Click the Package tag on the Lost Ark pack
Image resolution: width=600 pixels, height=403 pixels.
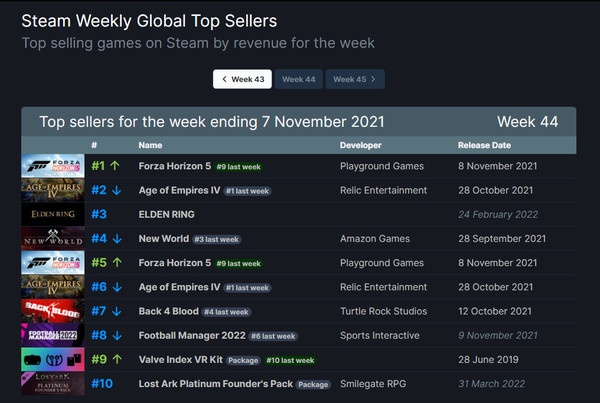point(313,385)
